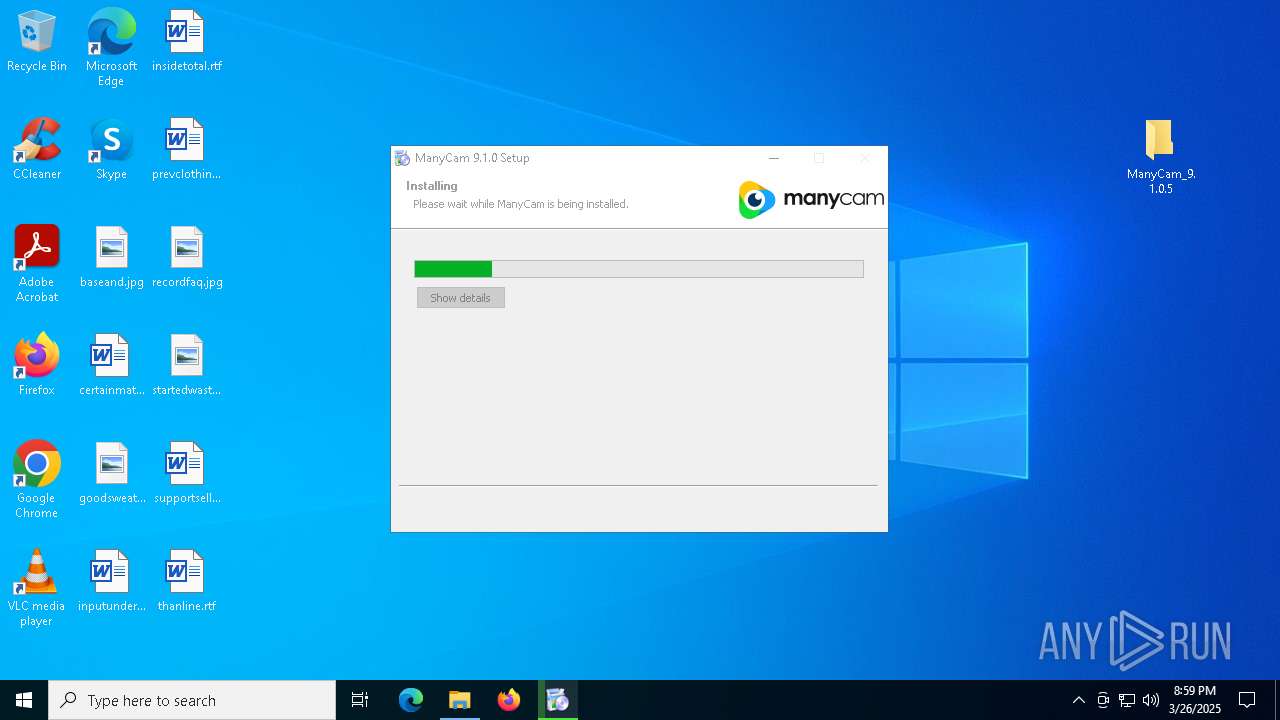Open the ManyCam_9.1.0.5 folder

pos(1160,157)
